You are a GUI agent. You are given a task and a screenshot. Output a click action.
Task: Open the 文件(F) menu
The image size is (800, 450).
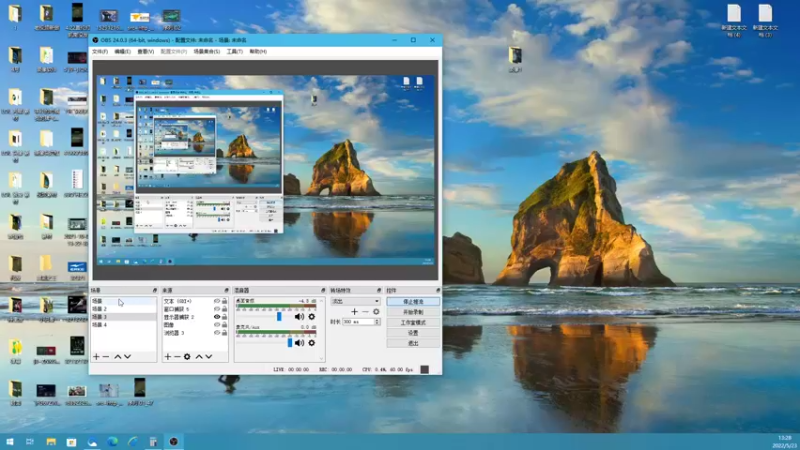[100, 52]
